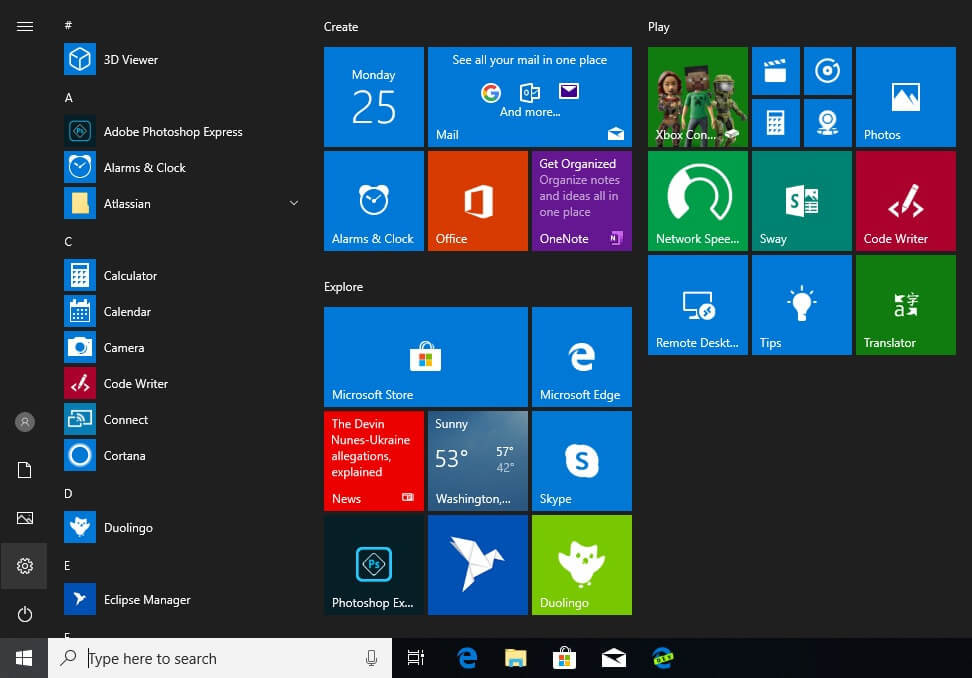Expand the Start menu hamburger button

coord(25,27)
